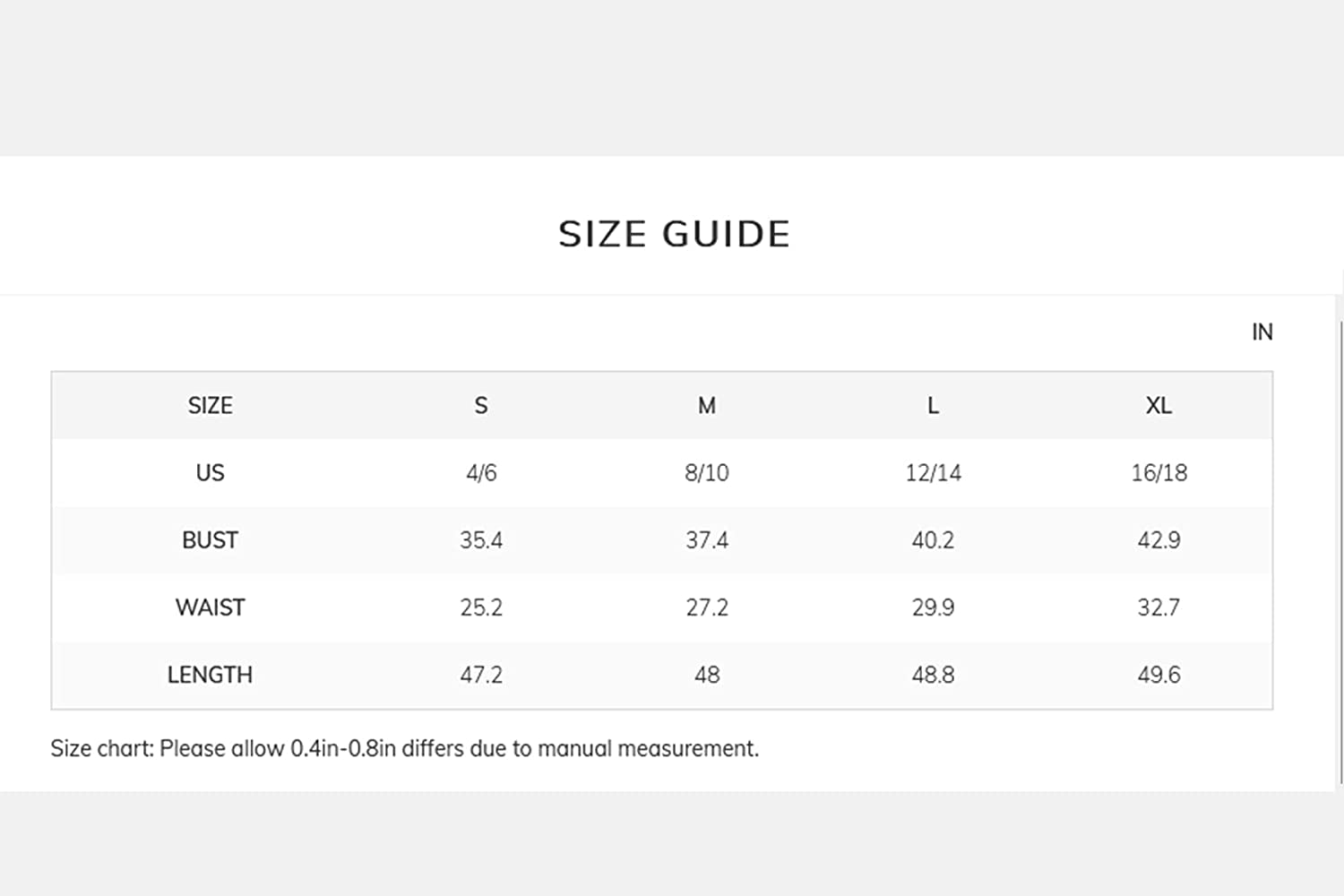Click the 37.4 bust measurement cell
Screen dimensions: 1344x896
pyautogui.click(x=707, y=540)
